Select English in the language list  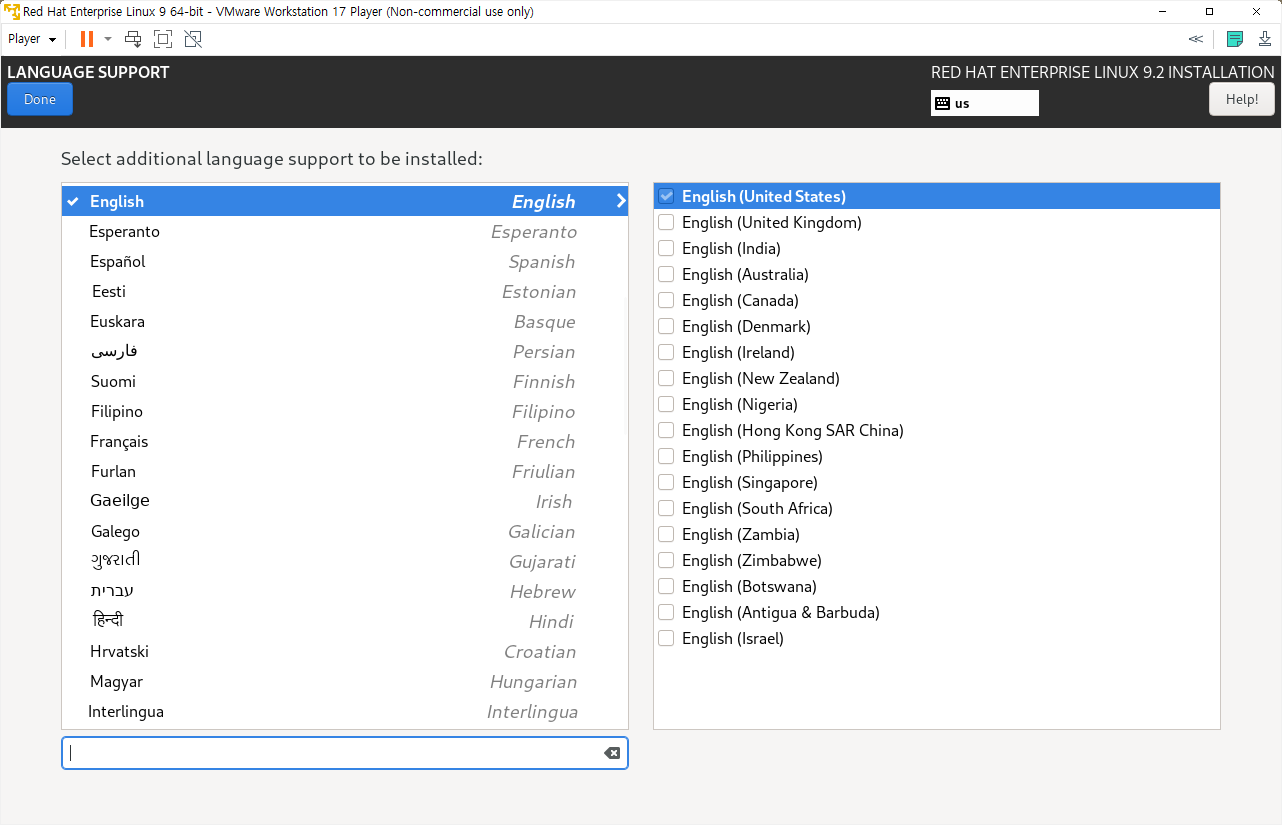pos(345,201)
